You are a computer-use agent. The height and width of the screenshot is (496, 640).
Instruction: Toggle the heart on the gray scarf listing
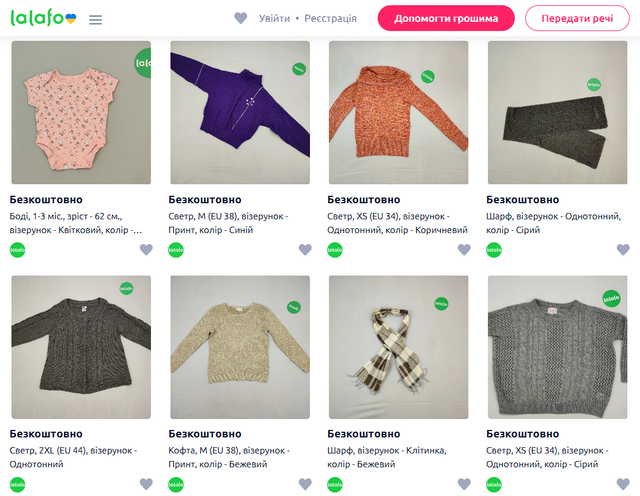[623, 250]
